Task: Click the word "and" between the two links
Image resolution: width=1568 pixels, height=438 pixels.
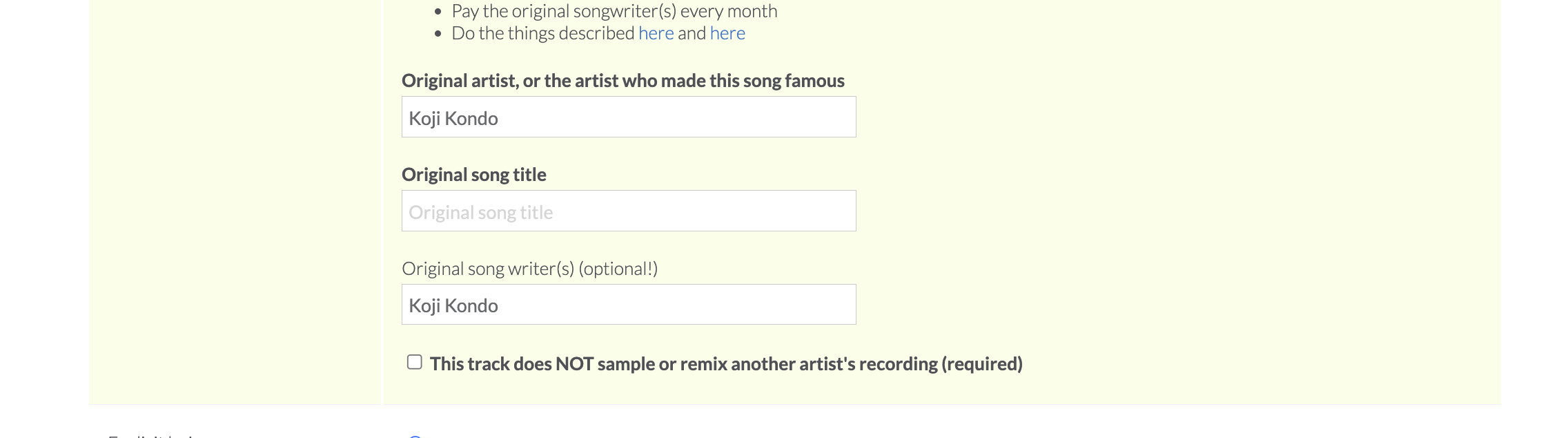Action: [x=692, y=33]
